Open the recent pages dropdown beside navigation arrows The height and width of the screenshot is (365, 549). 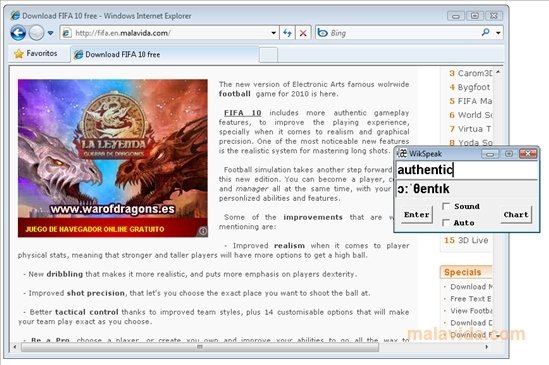pyautogui.click(x=51, y=33)
